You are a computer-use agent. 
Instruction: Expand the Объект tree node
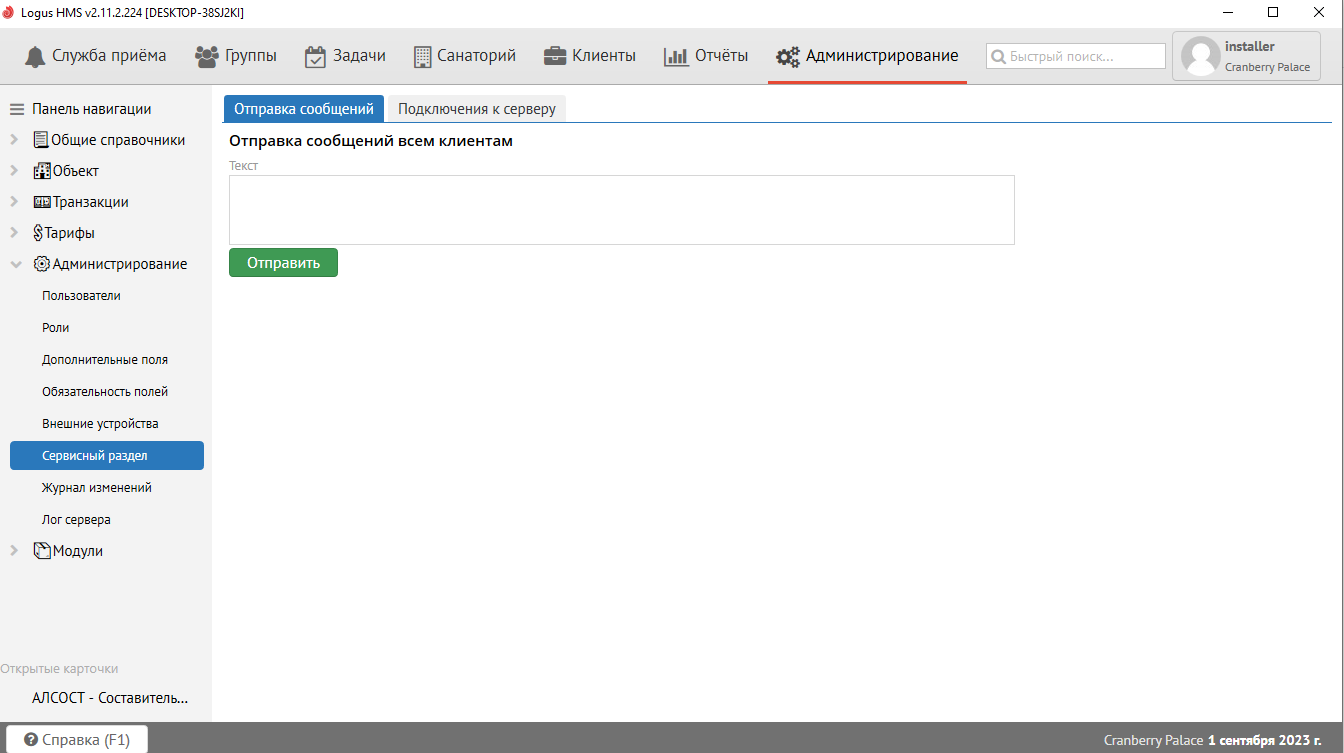15,171
